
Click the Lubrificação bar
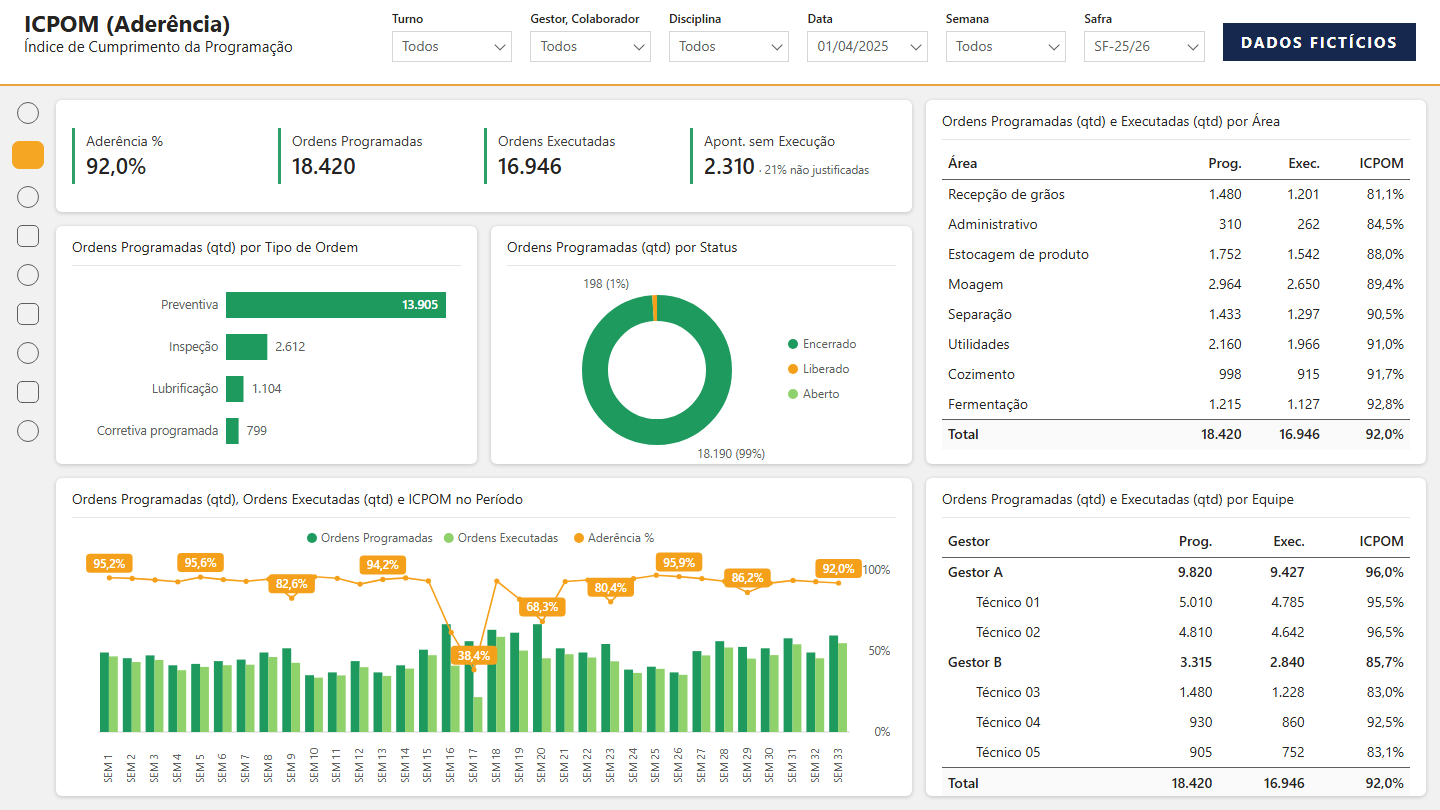tap(235, 389)
